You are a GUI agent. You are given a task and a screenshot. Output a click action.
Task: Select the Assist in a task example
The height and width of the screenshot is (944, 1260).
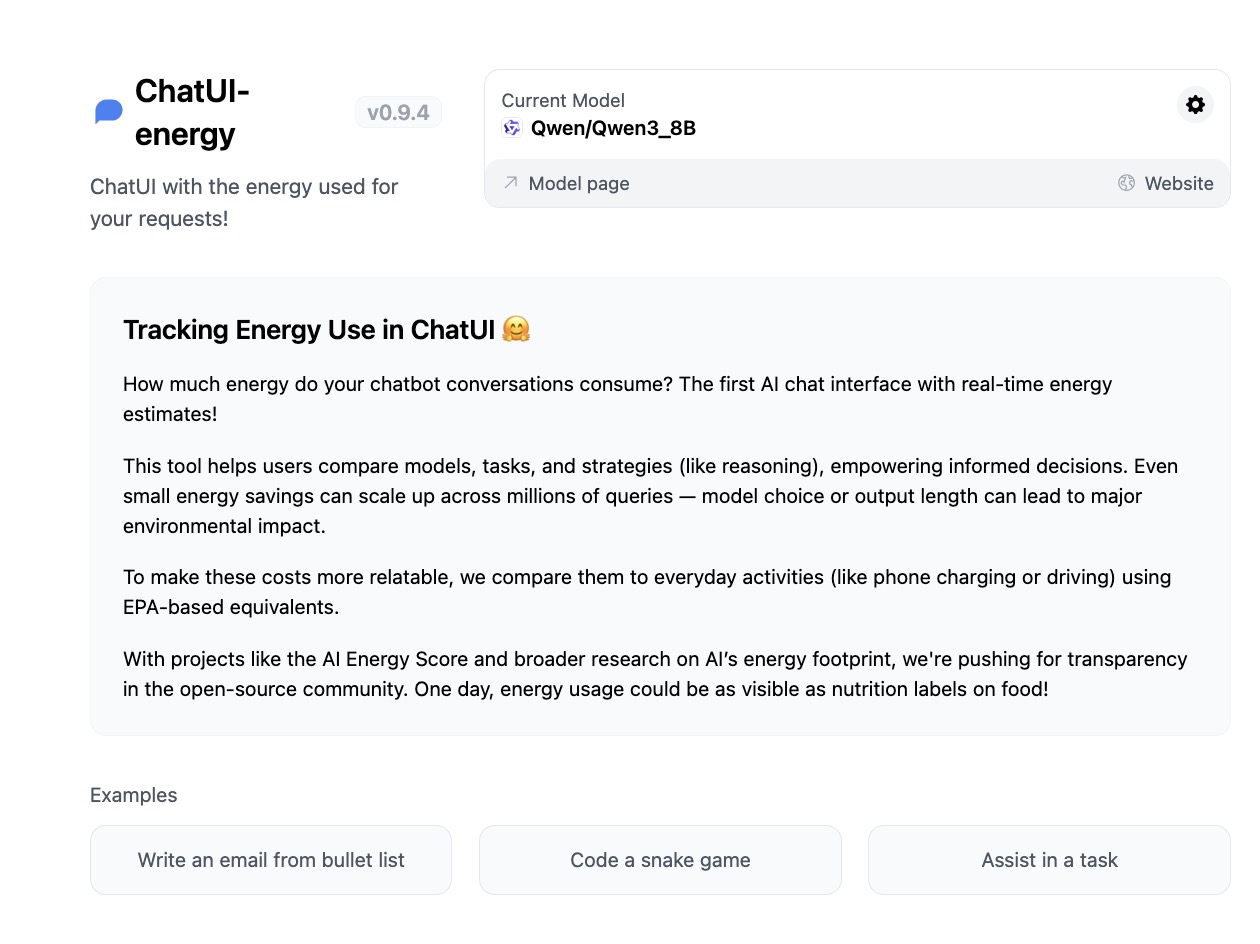point(1049,860)
